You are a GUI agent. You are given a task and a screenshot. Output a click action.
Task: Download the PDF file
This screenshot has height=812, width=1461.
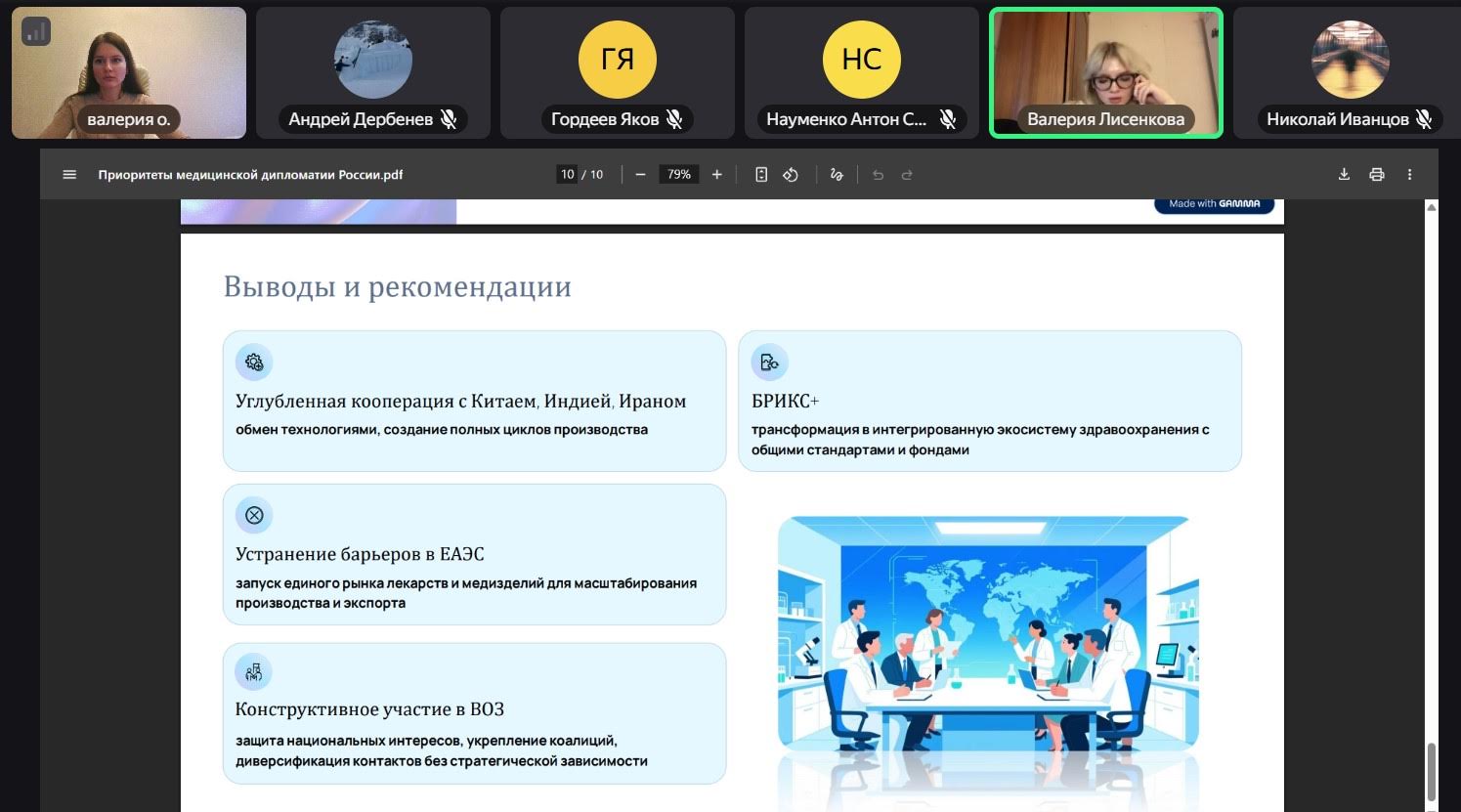pyautogui.click(x=1344, y=175)
